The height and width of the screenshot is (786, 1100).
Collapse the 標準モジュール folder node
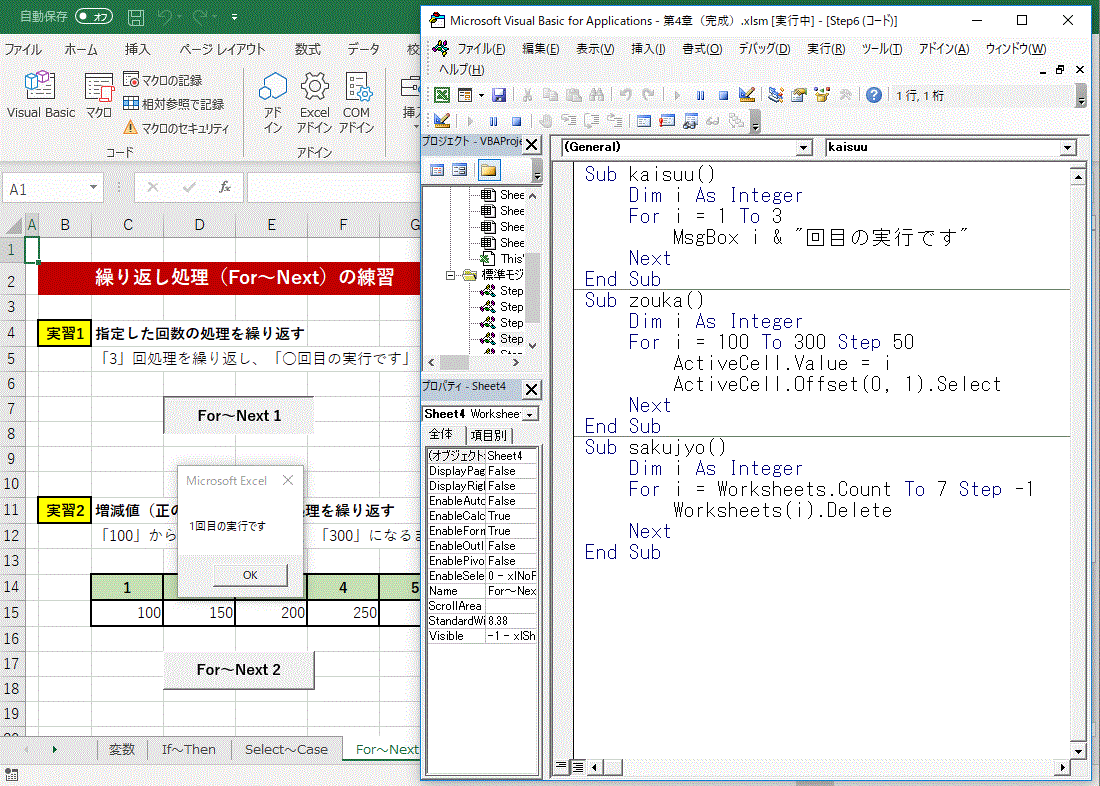[450, 275]
